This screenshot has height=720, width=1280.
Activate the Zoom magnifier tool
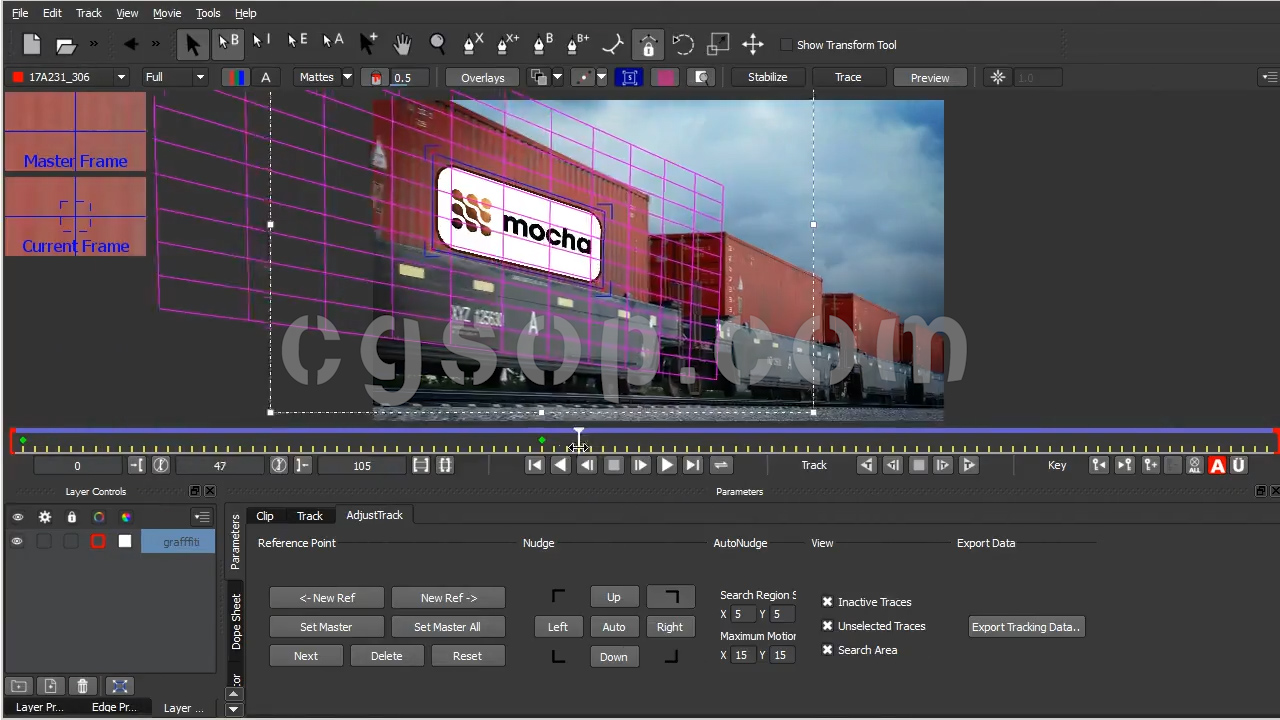[437, 45]
